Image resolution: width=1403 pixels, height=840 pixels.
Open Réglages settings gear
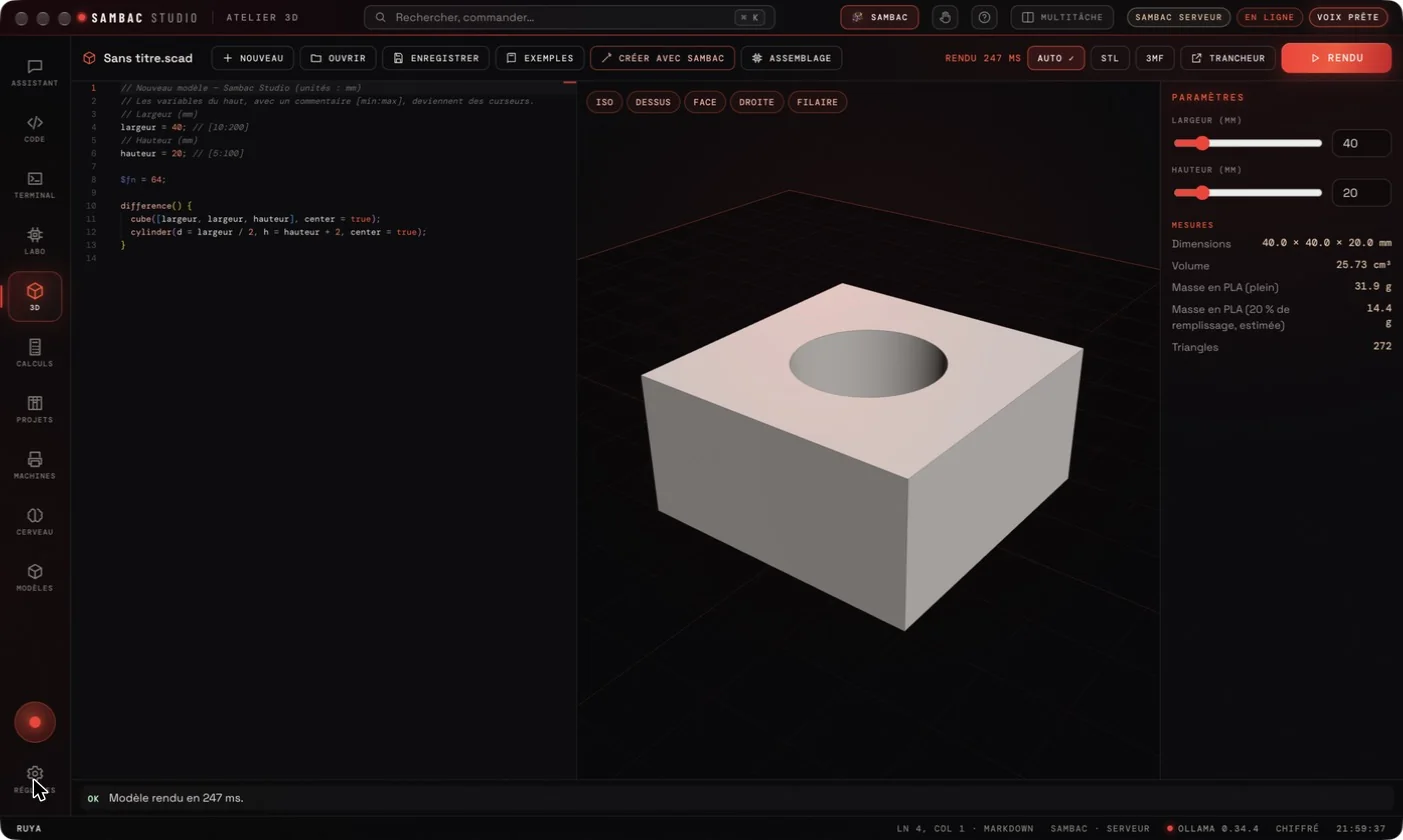click(35, 778)
